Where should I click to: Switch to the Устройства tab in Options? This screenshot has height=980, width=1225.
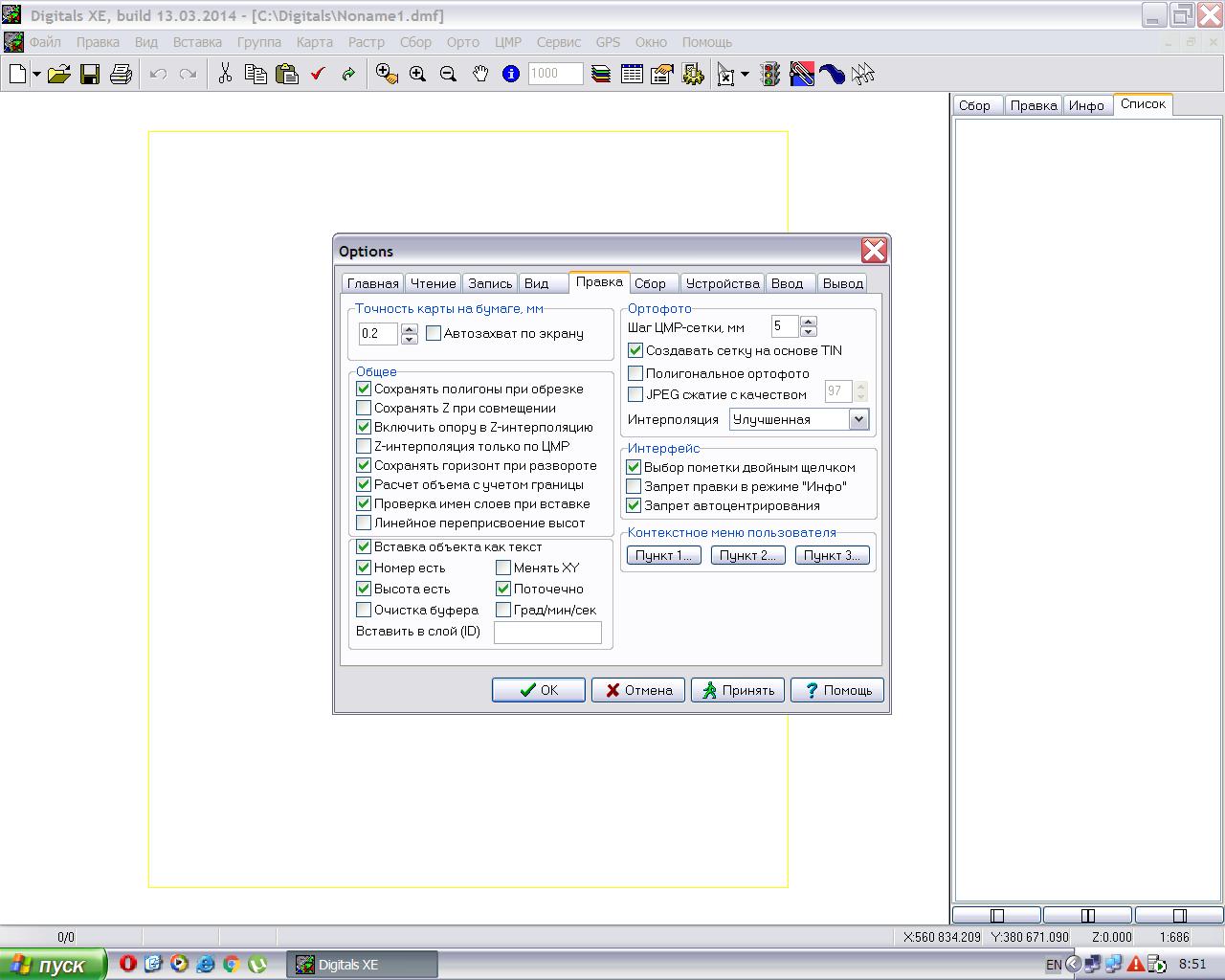click(x=723, y=283)
